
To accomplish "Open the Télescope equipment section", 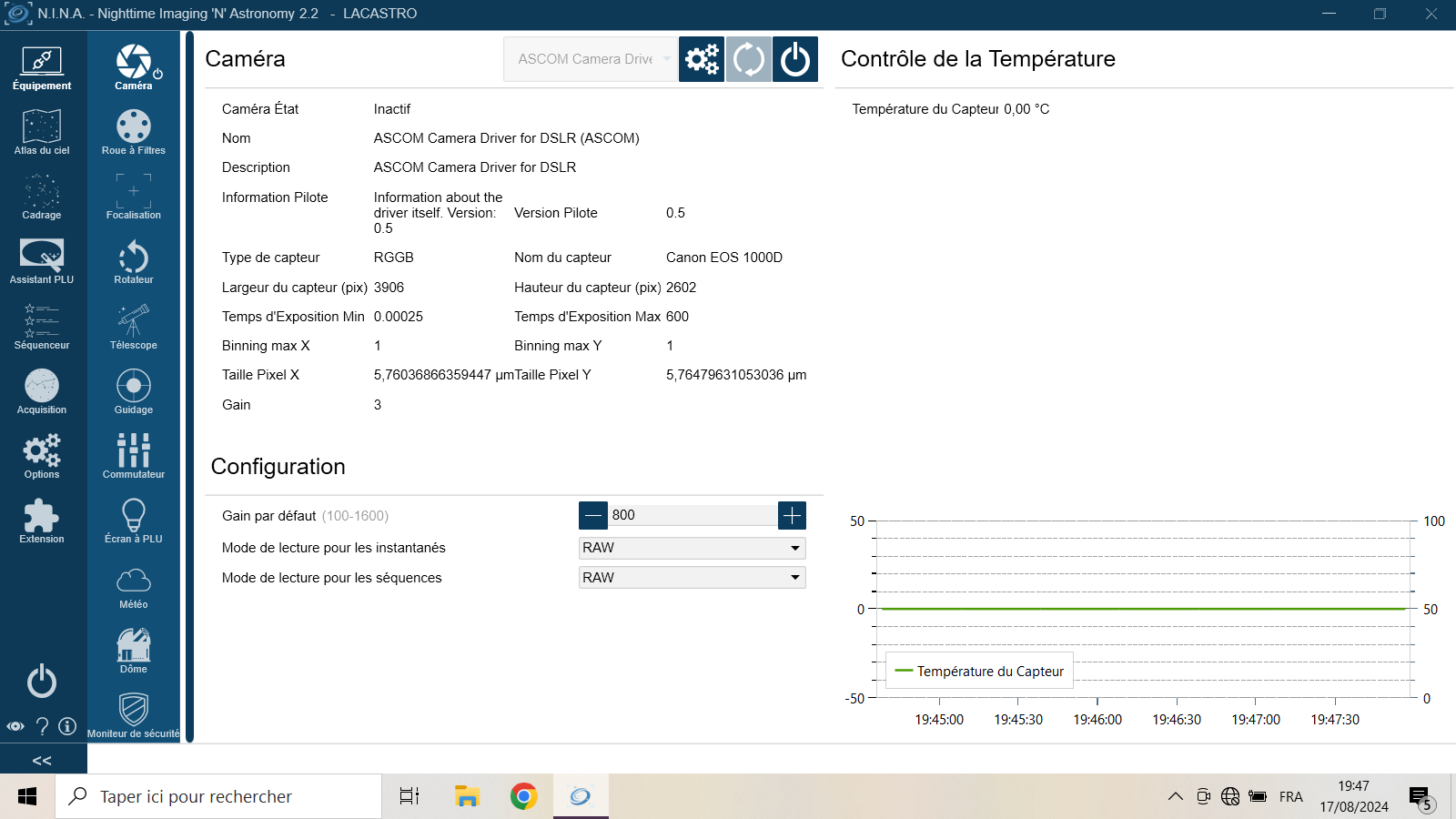I will tap(134, 328).
